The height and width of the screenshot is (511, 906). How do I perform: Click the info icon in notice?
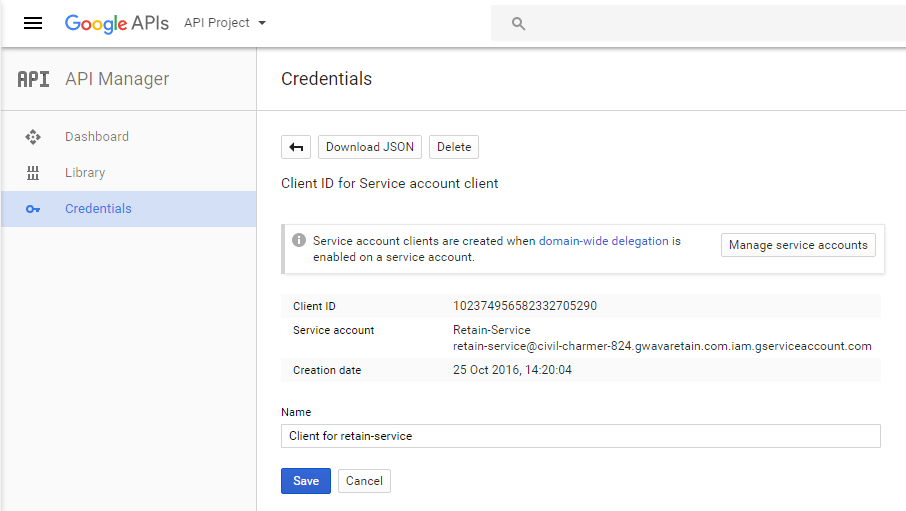click(x=298, y=241)
